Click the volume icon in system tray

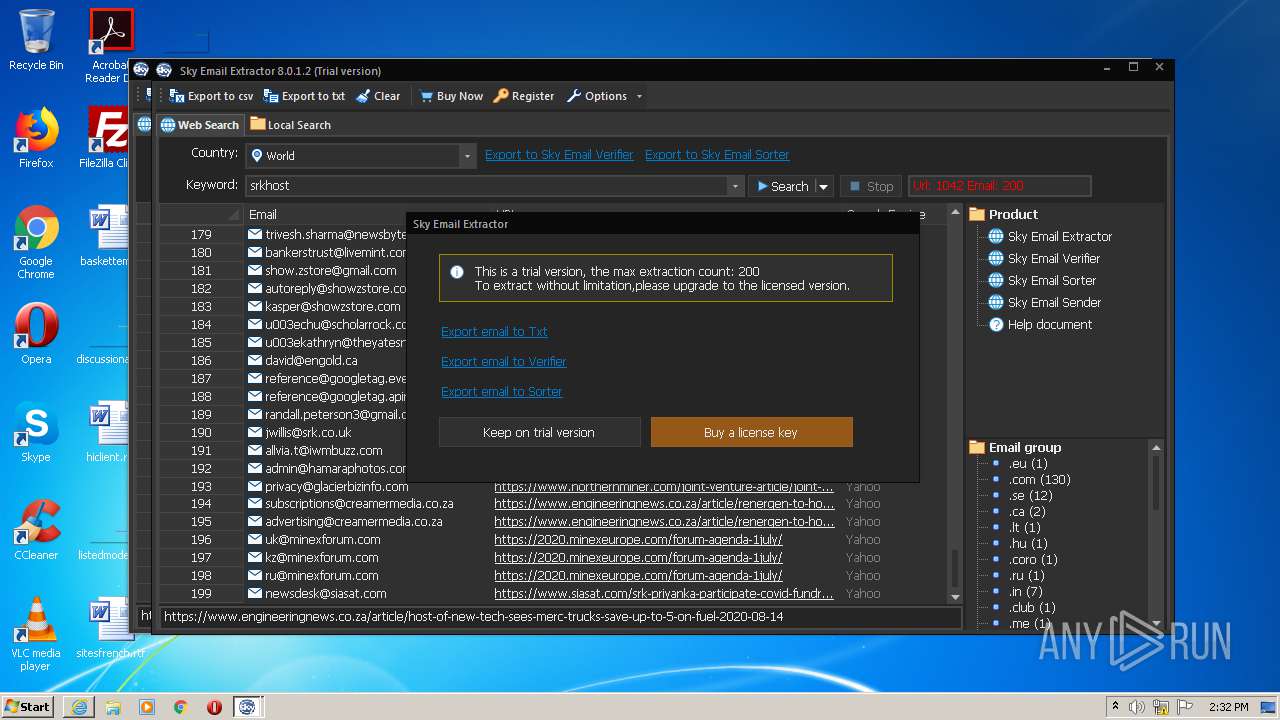pyautogui.click(x=1135, y=707)
